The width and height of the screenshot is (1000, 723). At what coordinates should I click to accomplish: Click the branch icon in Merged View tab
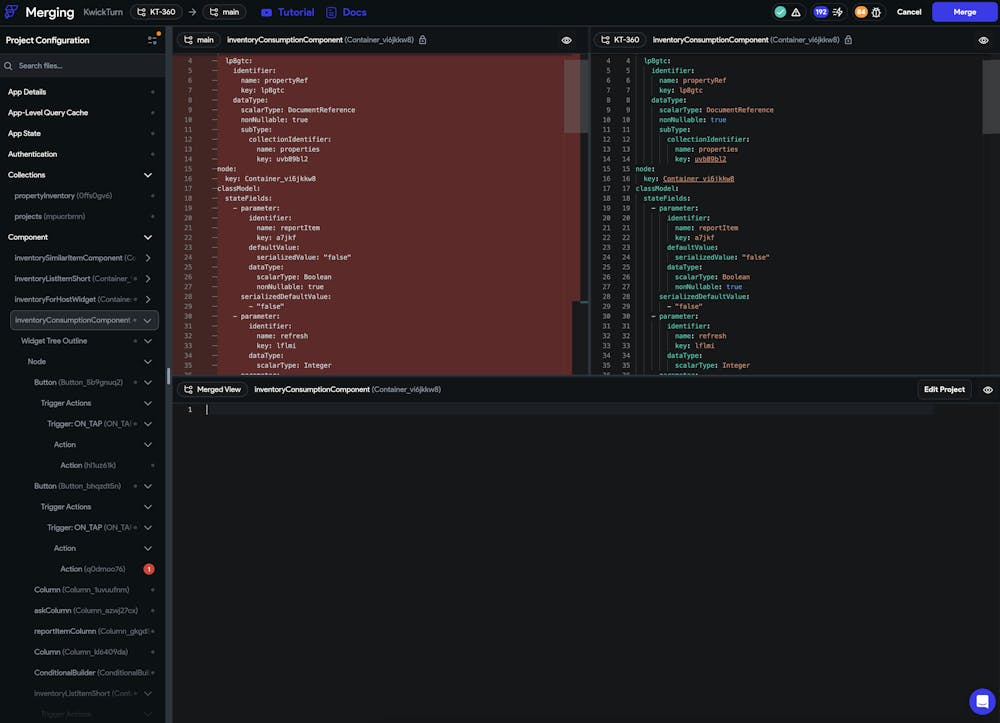(189, 390)
